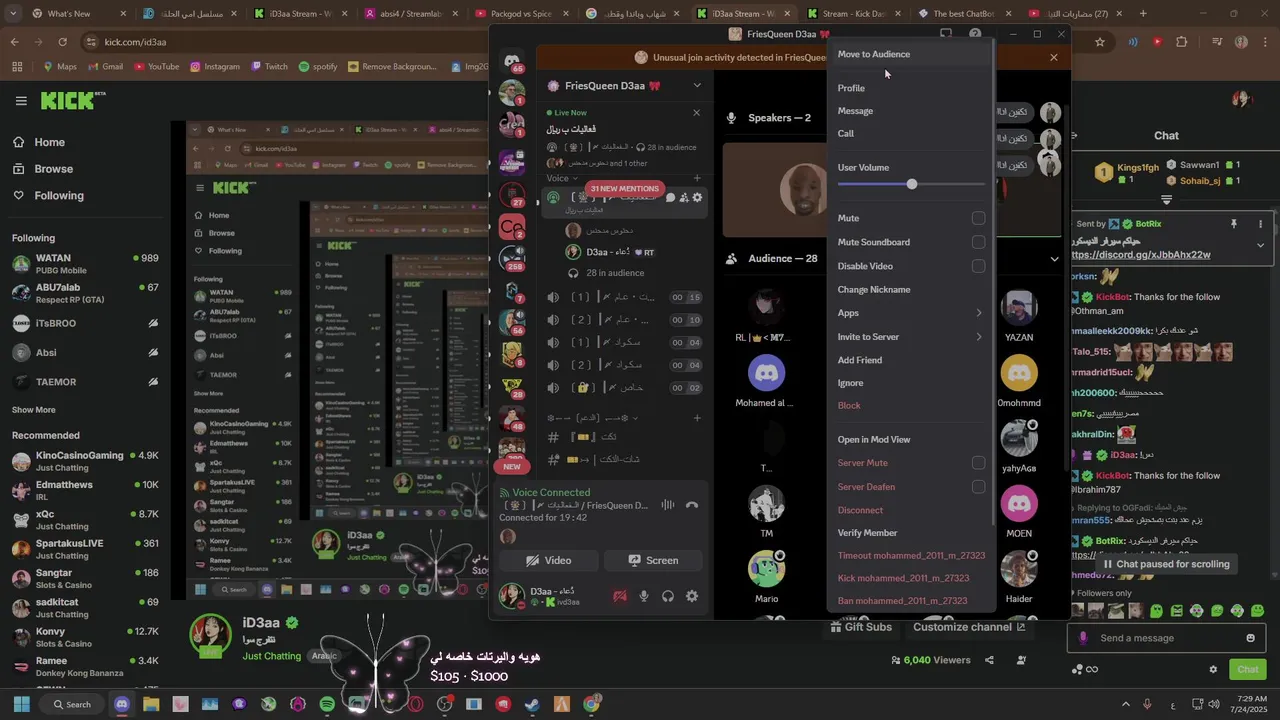The image size is (1280, 720).
Task: Open Discord help question-mark icon
Action: pos(975,34)
